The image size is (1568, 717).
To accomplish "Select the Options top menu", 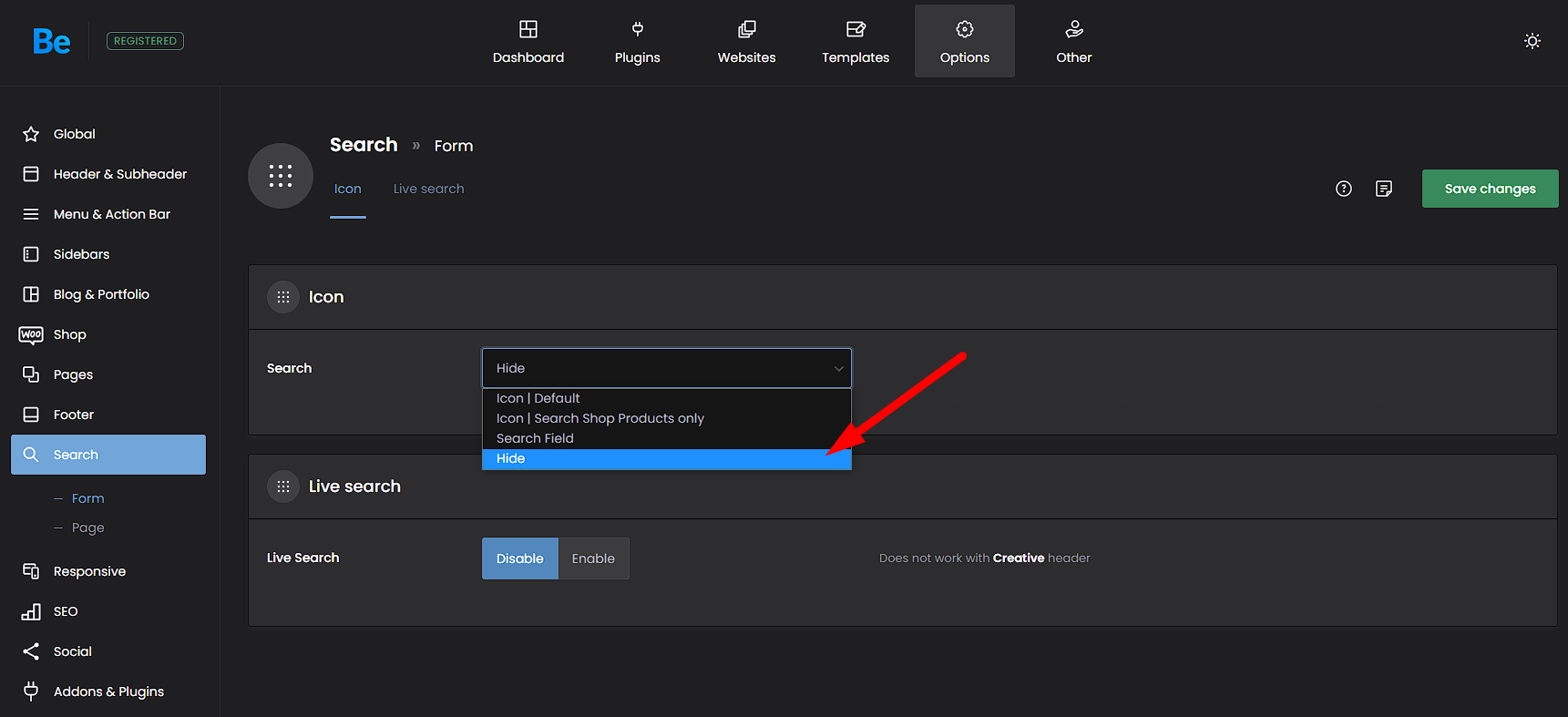I will [965, 41].
